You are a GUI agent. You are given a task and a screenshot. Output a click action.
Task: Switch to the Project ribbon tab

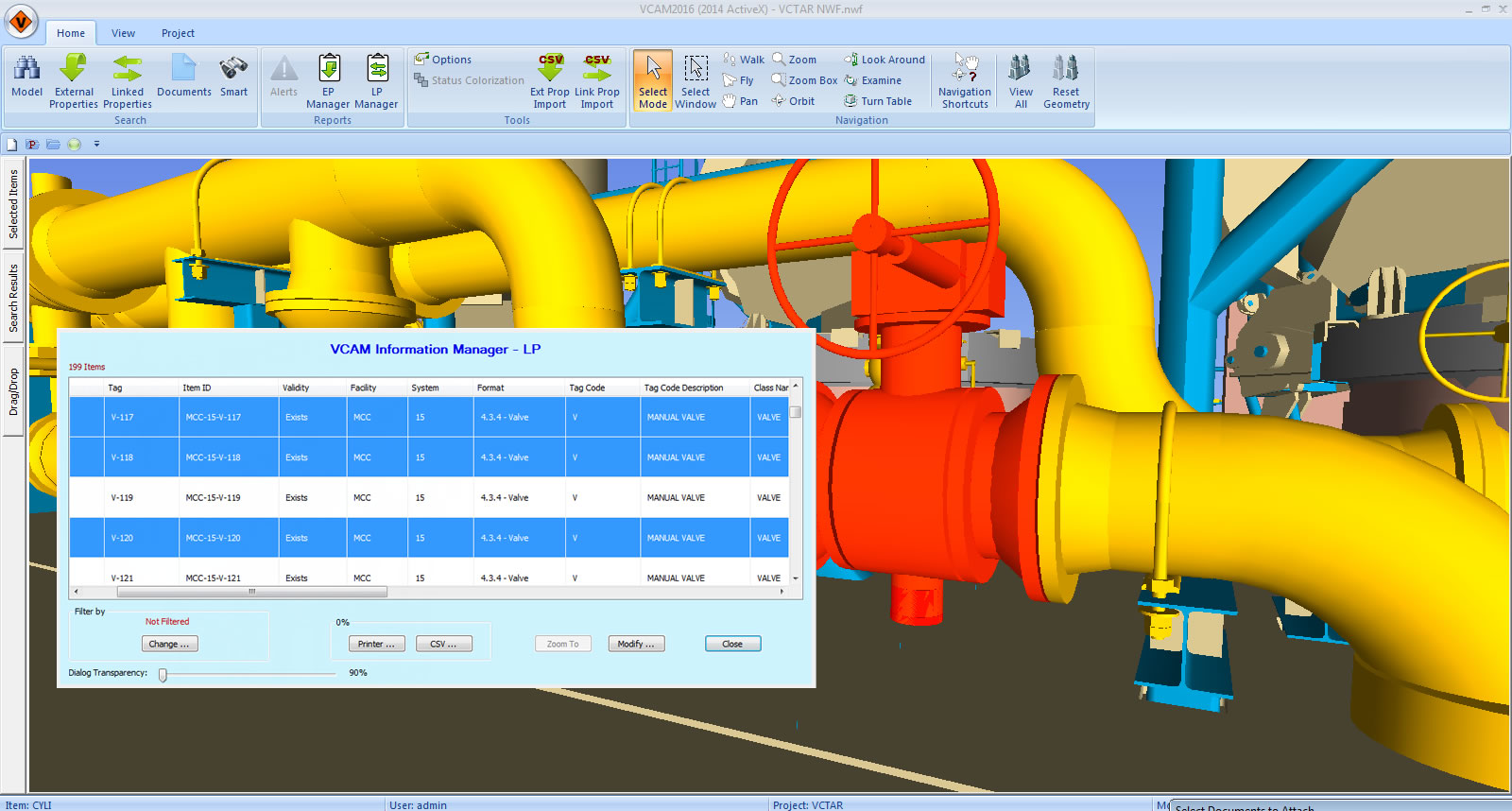click(x=178, y=33)
